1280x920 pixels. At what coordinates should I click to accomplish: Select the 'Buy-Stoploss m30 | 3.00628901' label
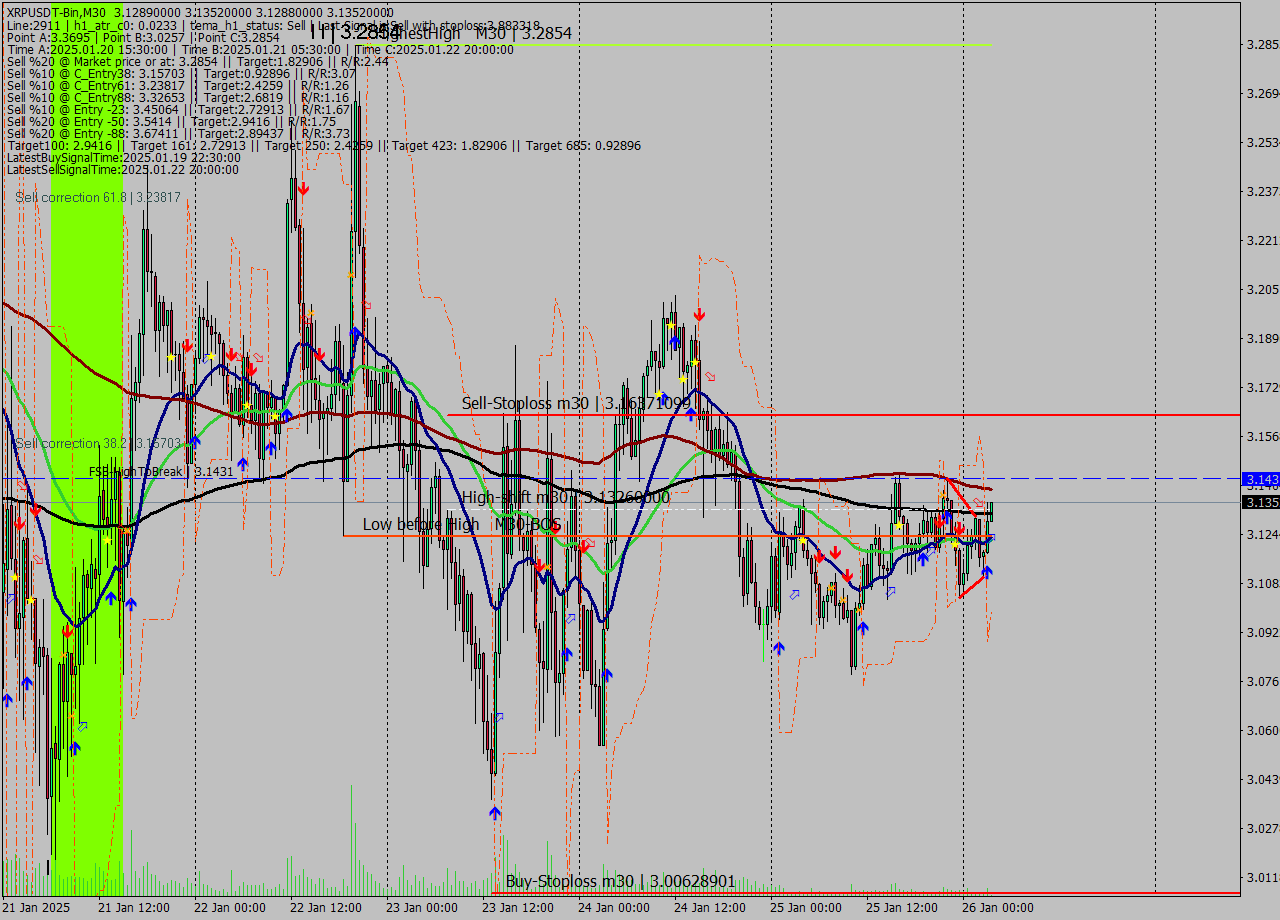pos(620,881)
